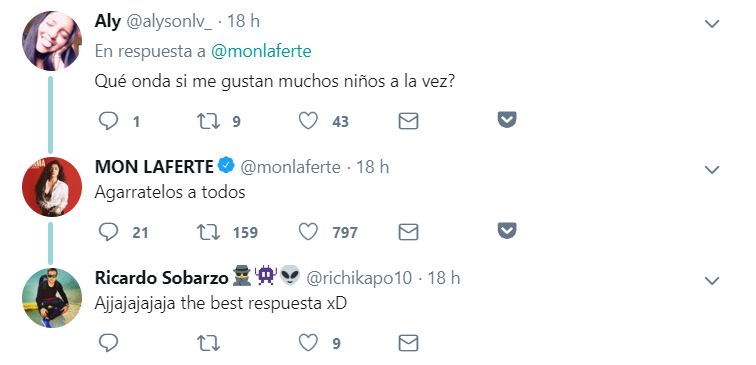The height and width of the screenshot is (365, 756).
Task: View Aly's profile picture
Action: [52, 41]
